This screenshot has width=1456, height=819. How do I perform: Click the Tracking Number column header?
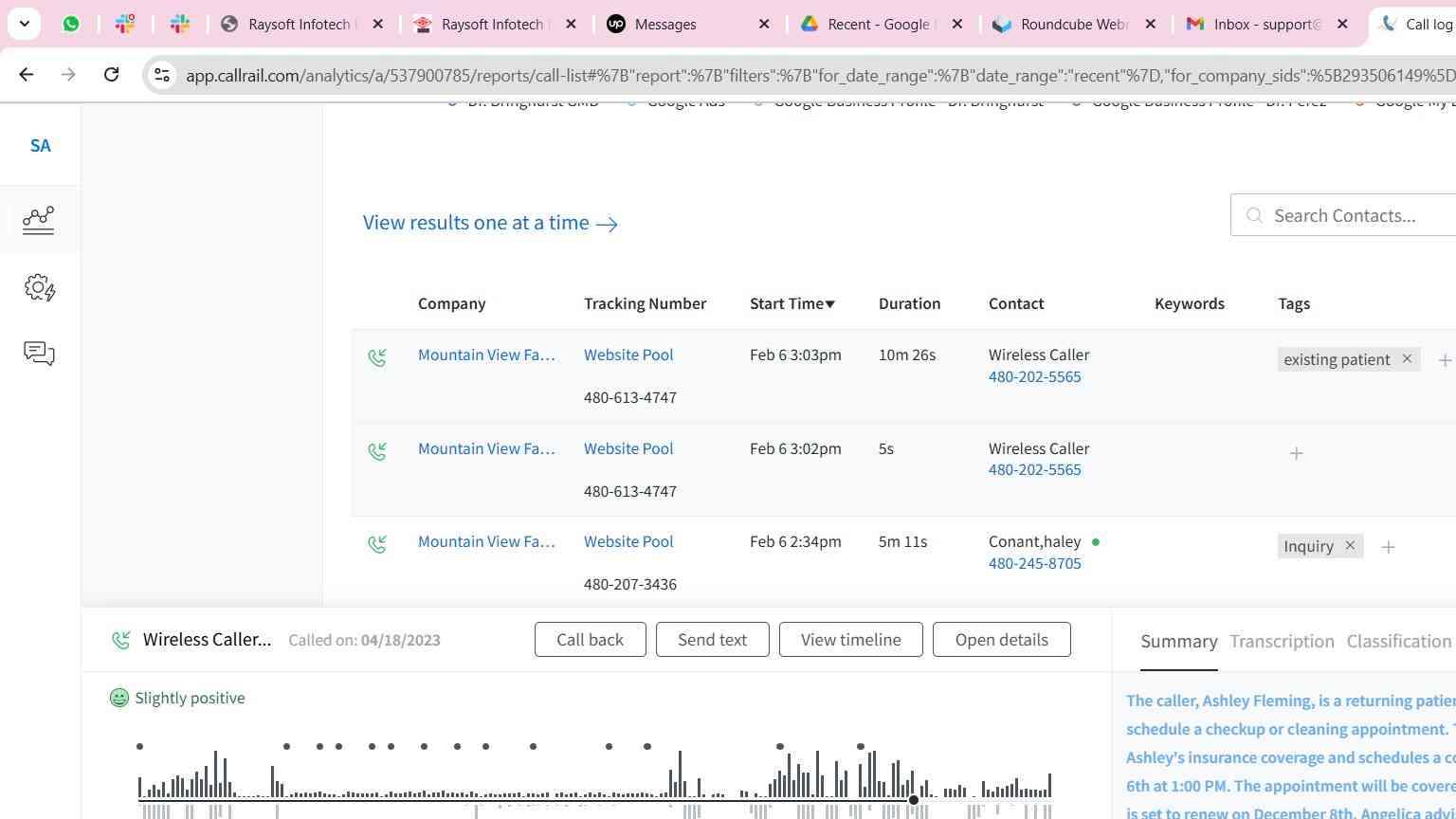(645, 303)
